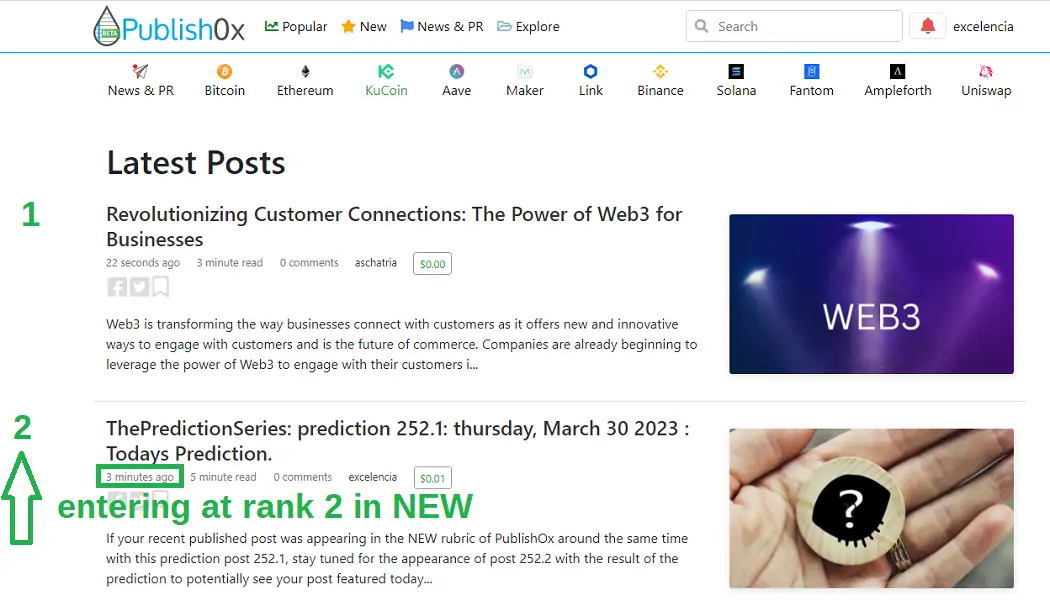Open News & PR in top navigation

[x=442, y=27]
